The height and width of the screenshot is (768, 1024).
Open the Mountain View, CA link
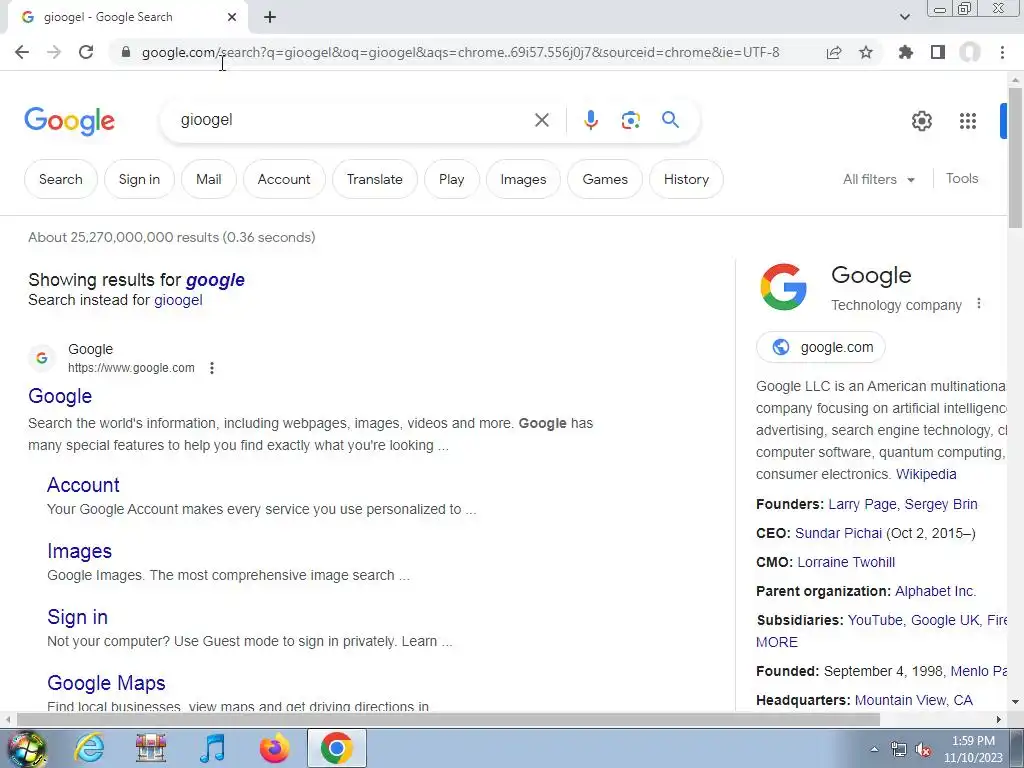(914, 700)
